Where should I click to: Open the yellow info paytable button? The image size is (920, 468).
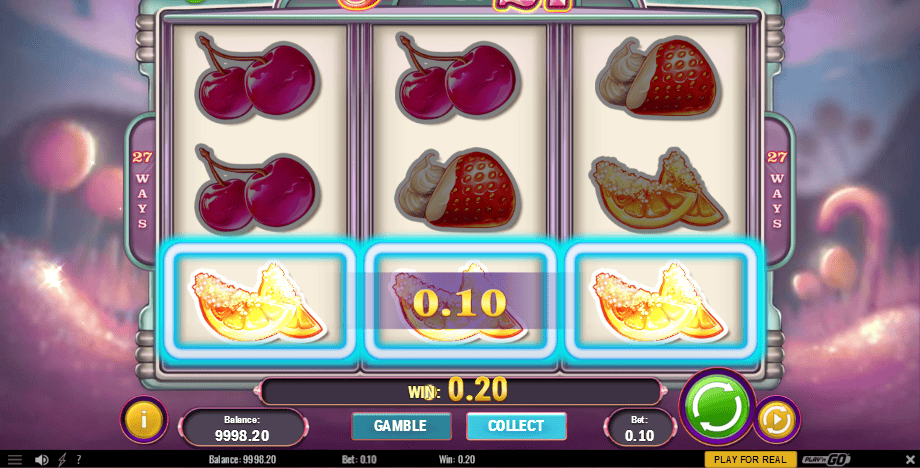tap(144, 419)
